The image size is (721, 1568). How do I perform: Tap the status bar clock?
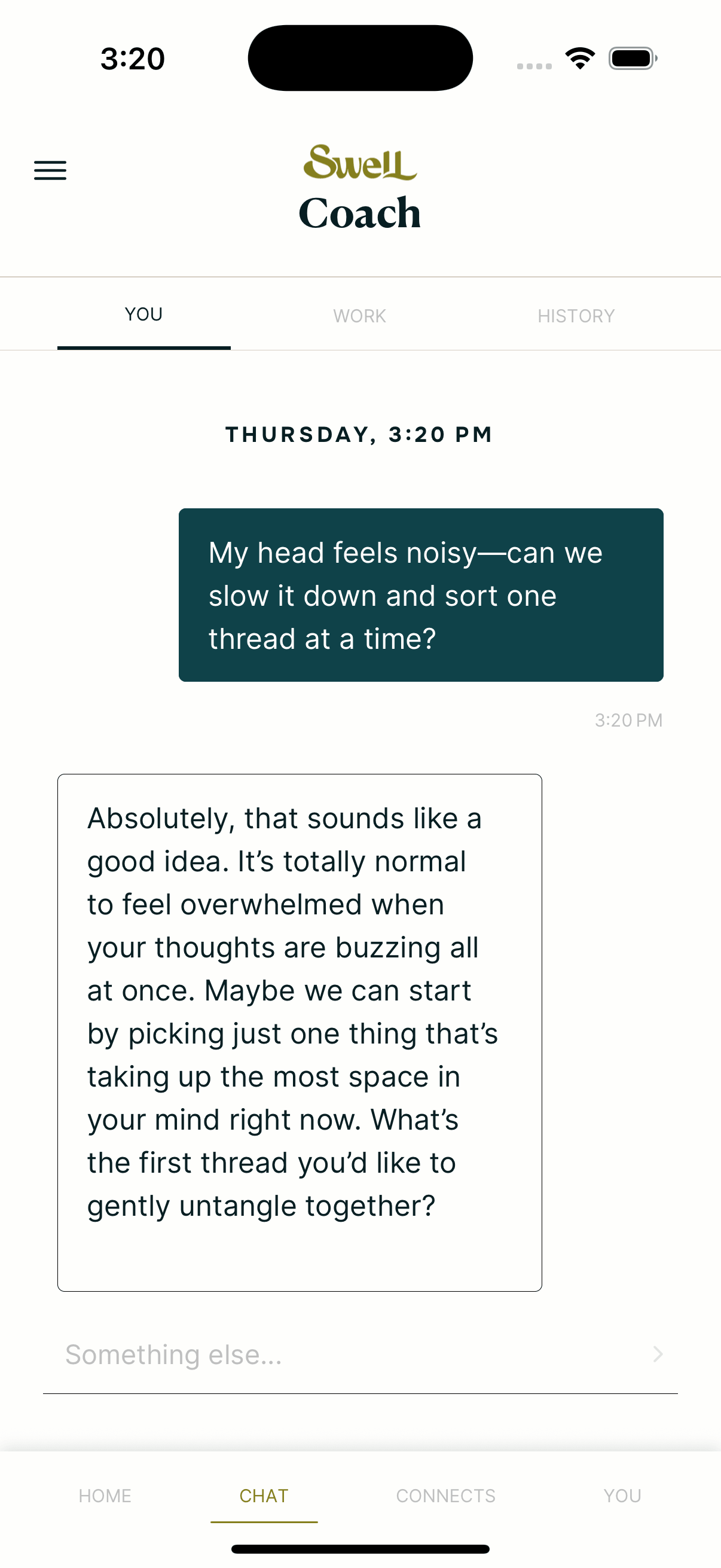coord(133,59)
